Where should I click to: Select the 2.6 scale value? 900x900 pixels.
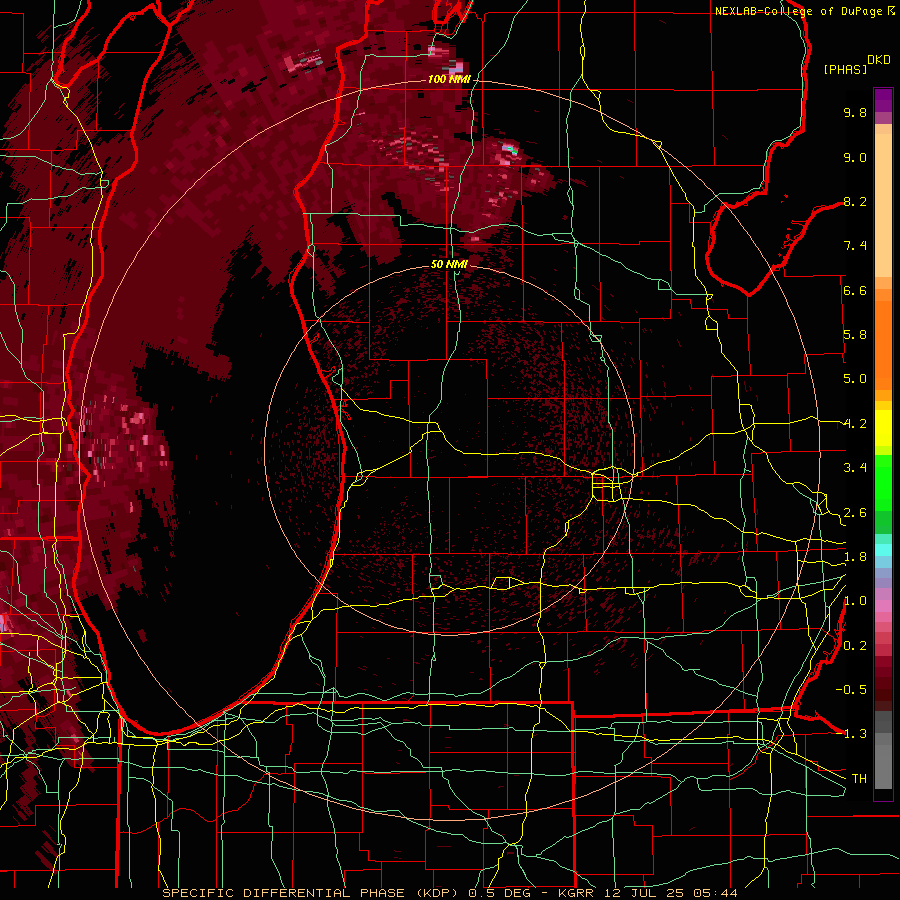tap(855, 513)
